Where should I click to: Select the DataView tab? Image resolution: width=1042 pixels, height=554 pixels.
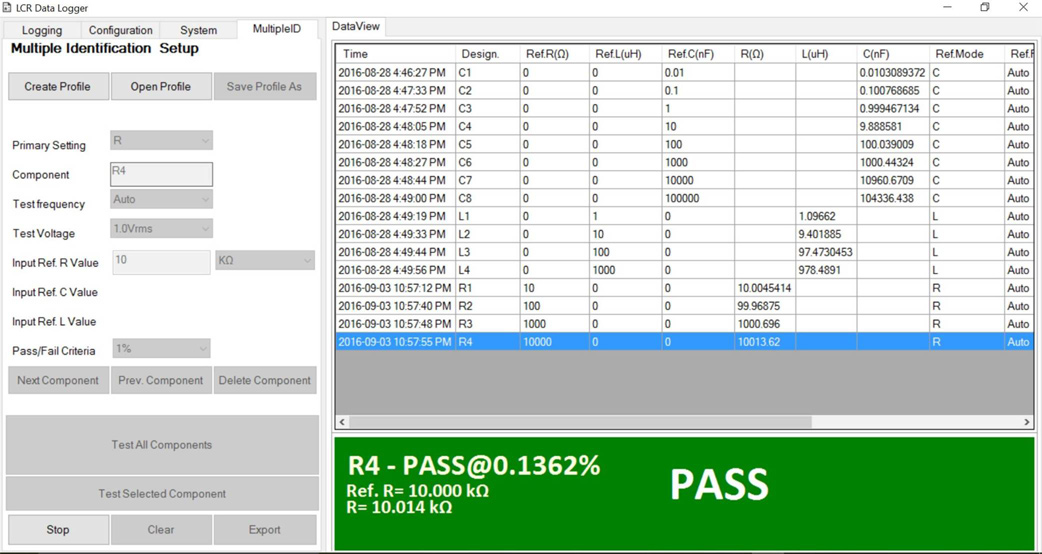click(x=356, y=27)
